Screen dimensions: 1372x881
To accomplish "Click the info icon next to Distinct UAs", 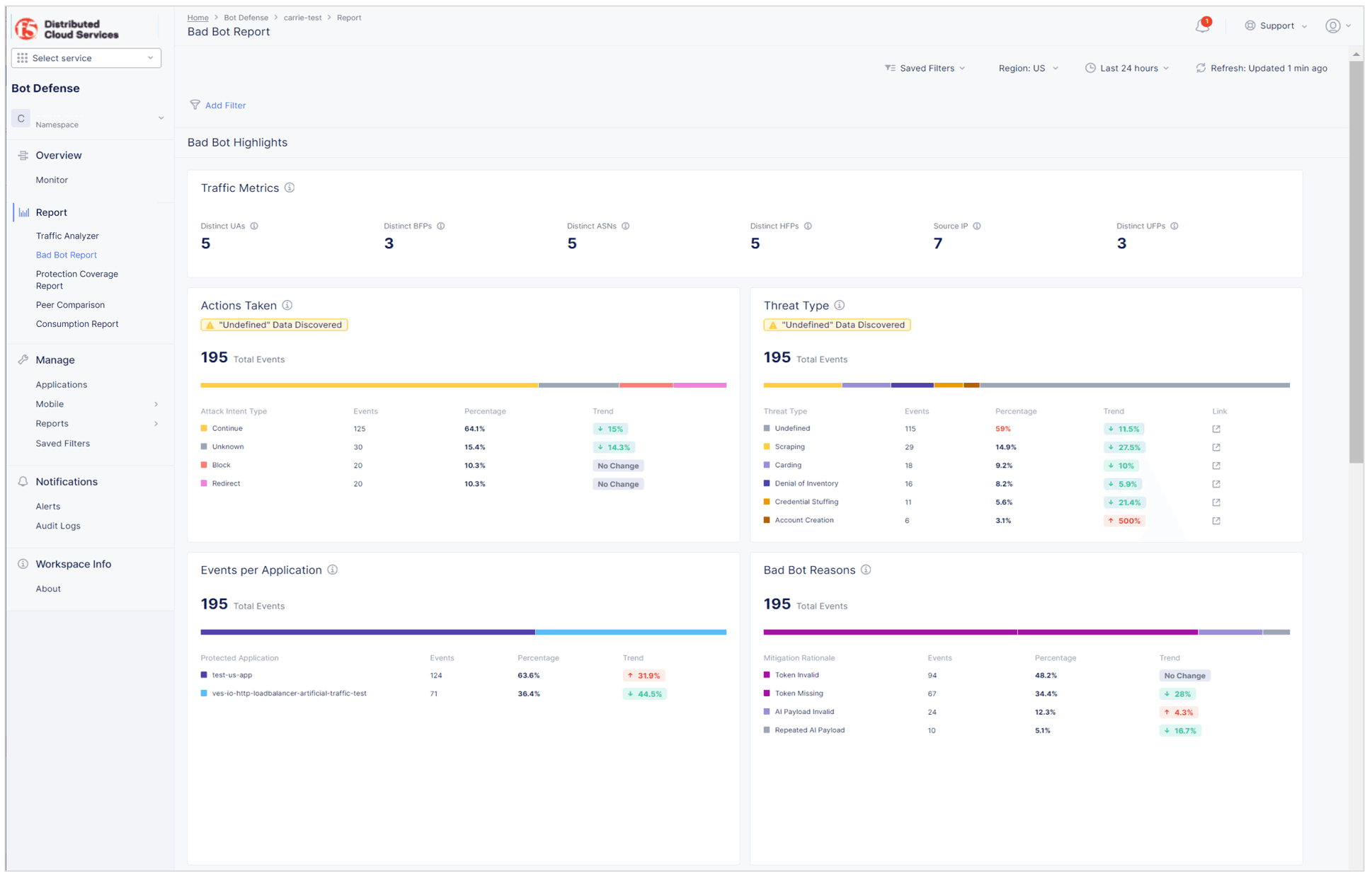I will [254, 226].
